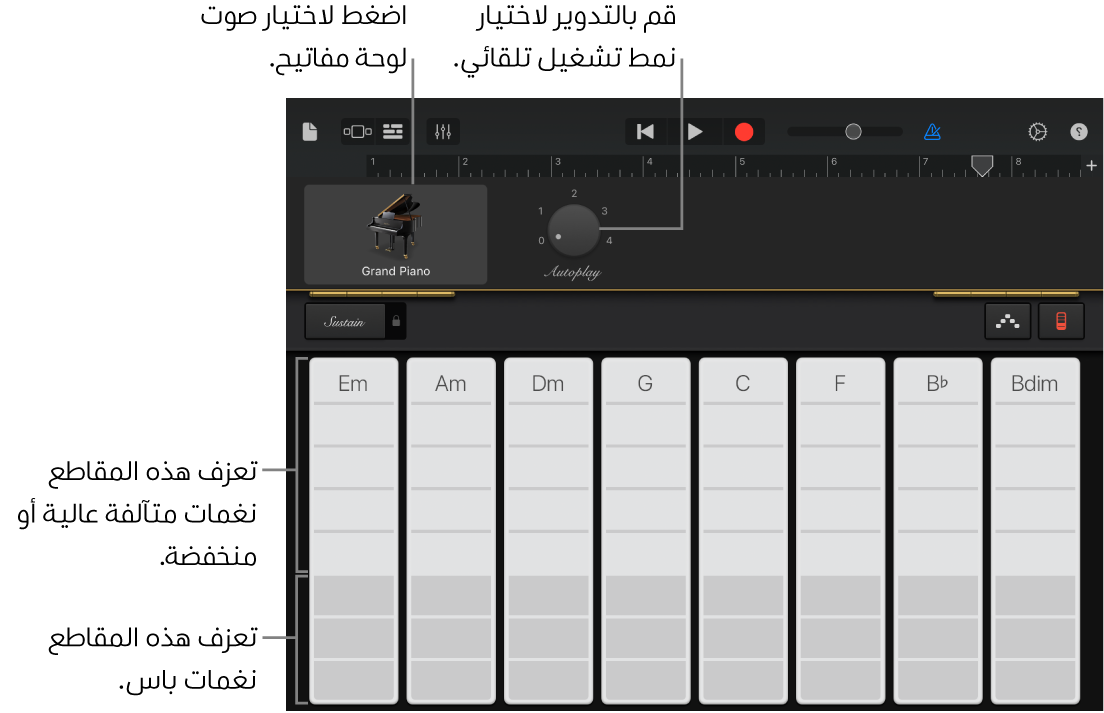Tap top bass segment of Bdim strip
Screen dimensions: 1104x713
pos(1034,595)
